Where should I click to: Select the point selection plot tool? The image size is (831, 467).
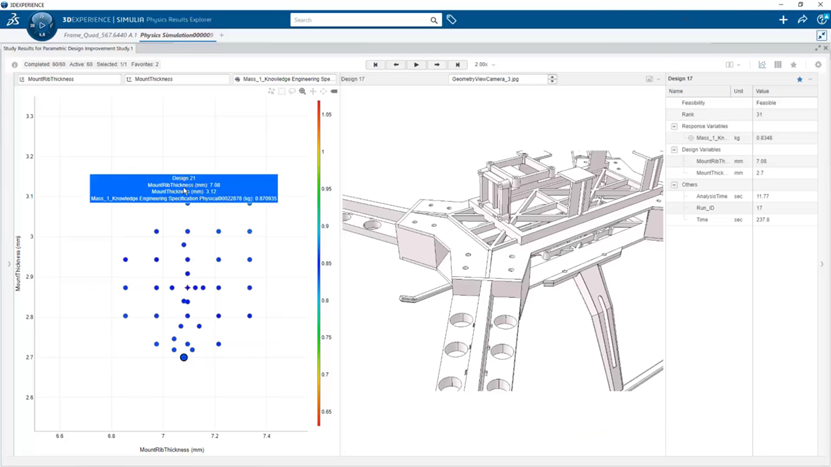coord(271,91)
